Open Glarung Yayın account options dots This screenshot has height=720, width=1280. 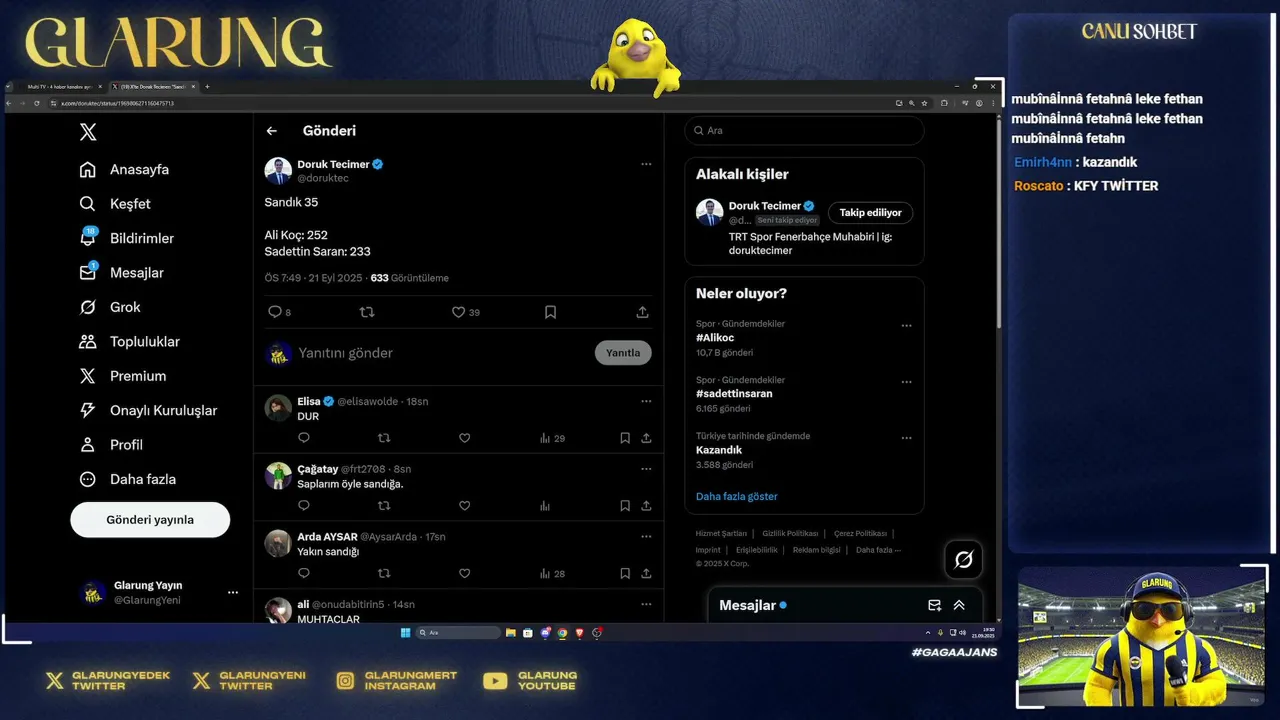click(233, 592)
